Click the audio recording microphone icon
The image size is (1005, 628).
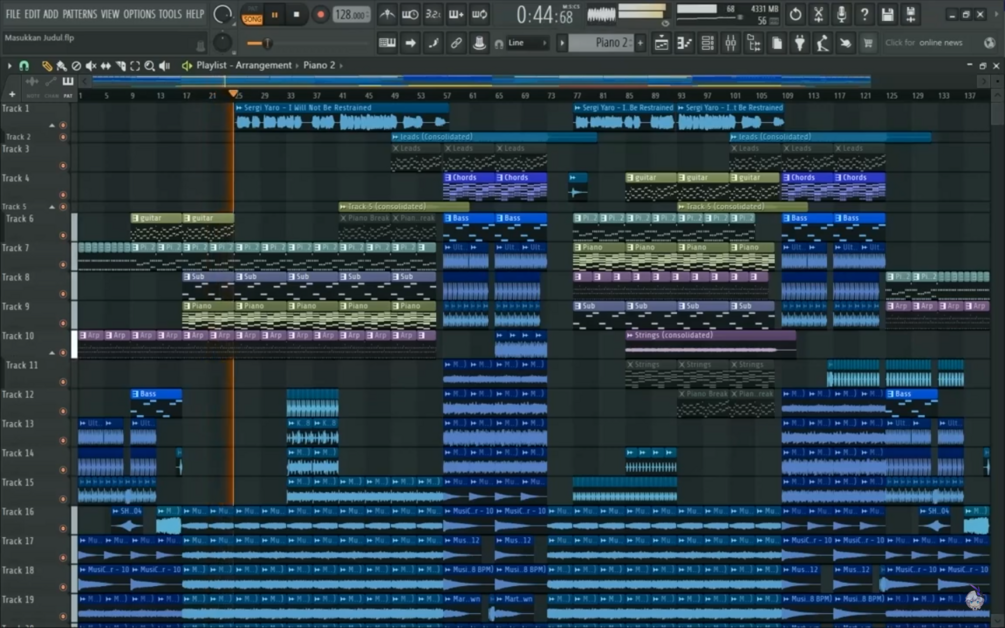coord(842,14)
